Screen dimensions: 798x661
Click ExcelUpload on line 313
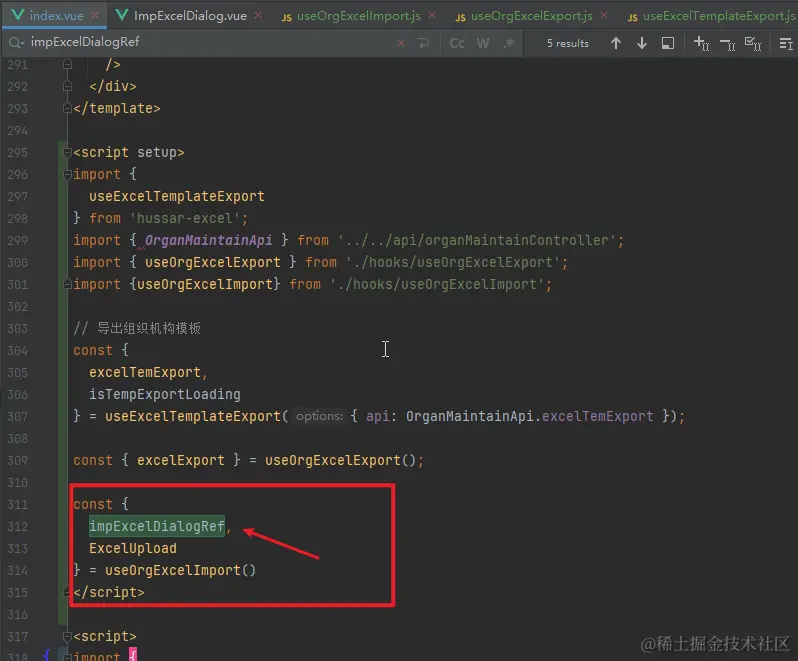click(133, 548)
